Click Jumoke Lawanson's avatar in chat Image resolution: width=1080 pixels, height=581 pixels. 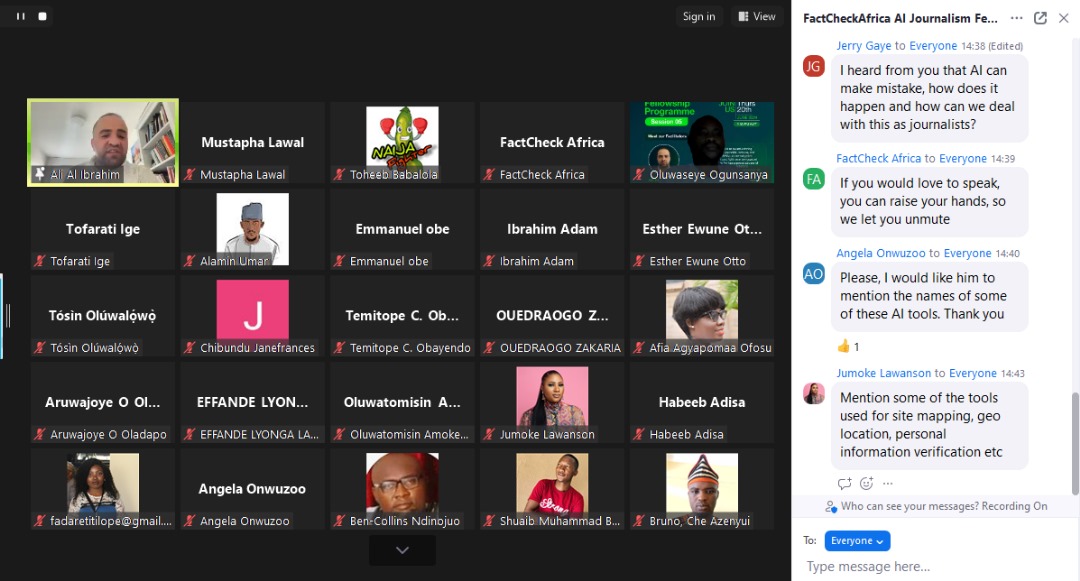(813, 393)
